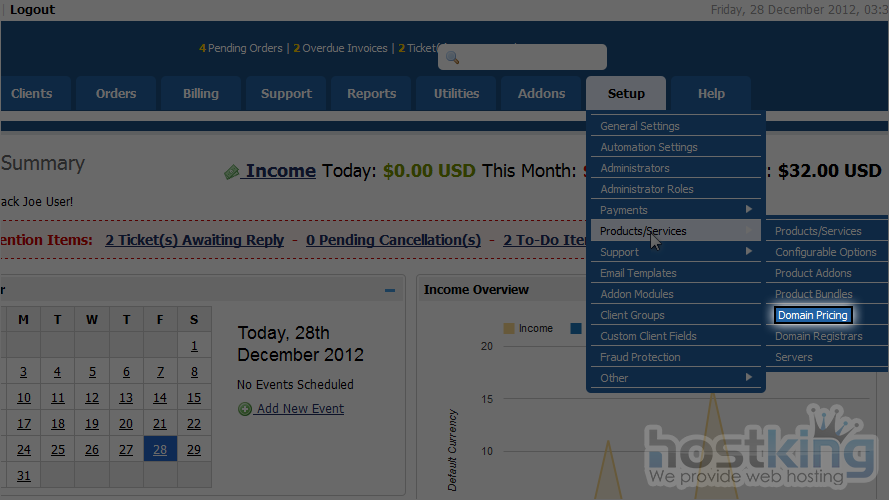The image size is (889, 500).
Task: Click the magnifier icon in the search box
Action: click(452, 58)
